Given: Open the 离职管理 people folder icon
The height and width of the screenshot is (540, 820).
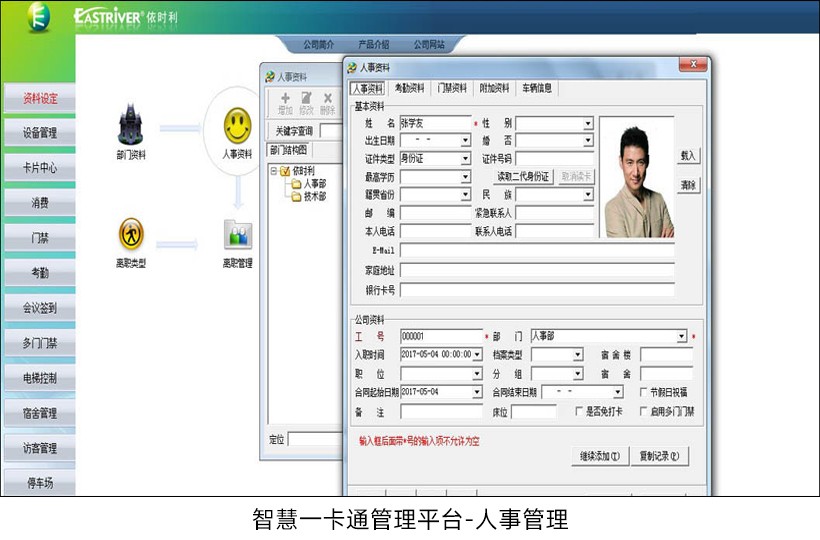Looking at the screenshot, I should tap(237, 235).
